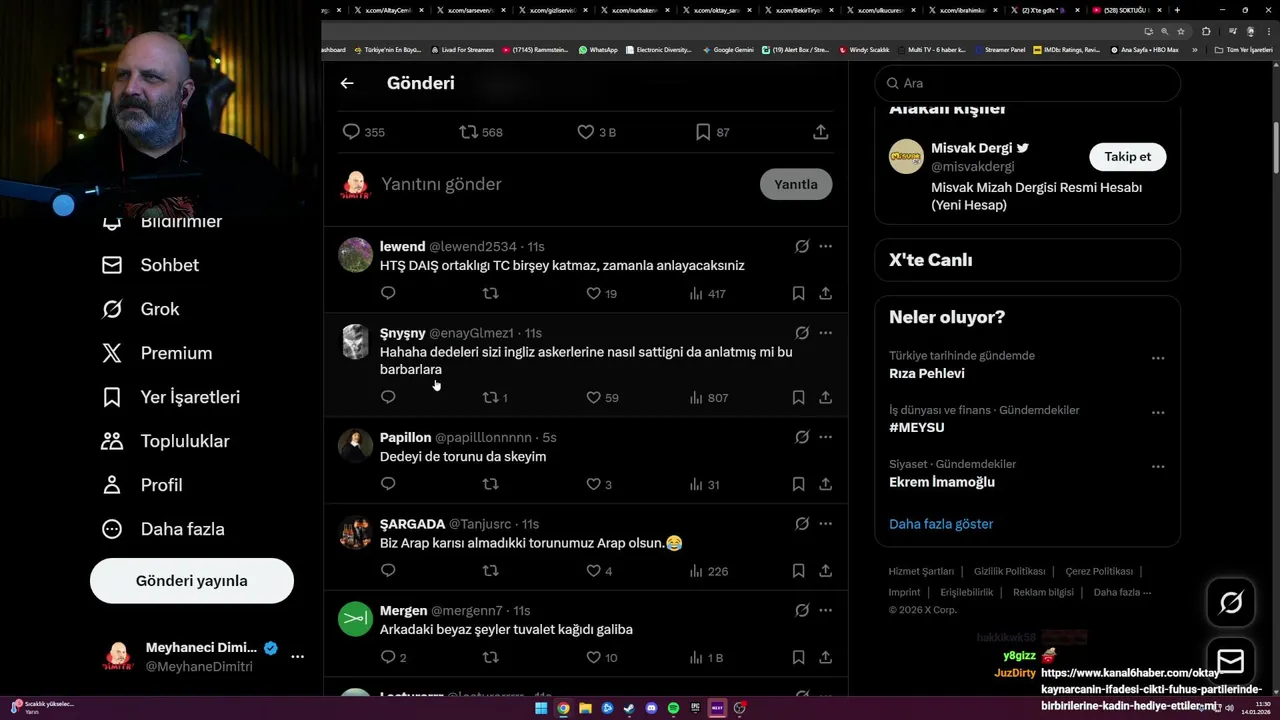Share the main post via upload icon
Screen dimensions: 1280x720
[820, 132]
